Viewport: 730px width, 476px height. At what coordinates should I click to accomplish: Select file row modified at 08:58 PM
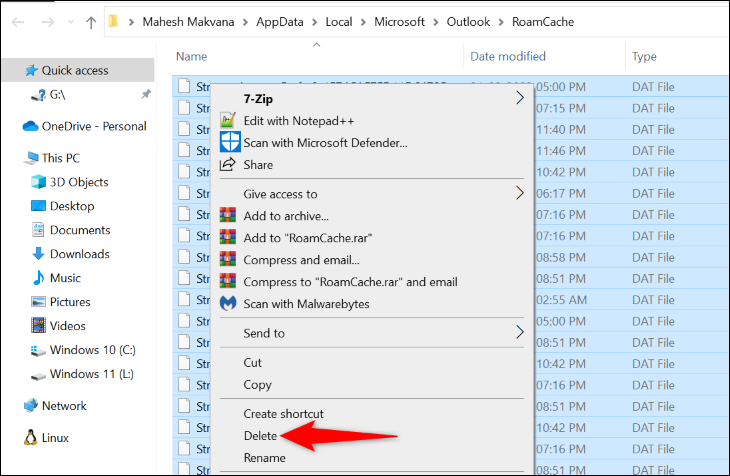pyautogui.click(x=450, y=257)
